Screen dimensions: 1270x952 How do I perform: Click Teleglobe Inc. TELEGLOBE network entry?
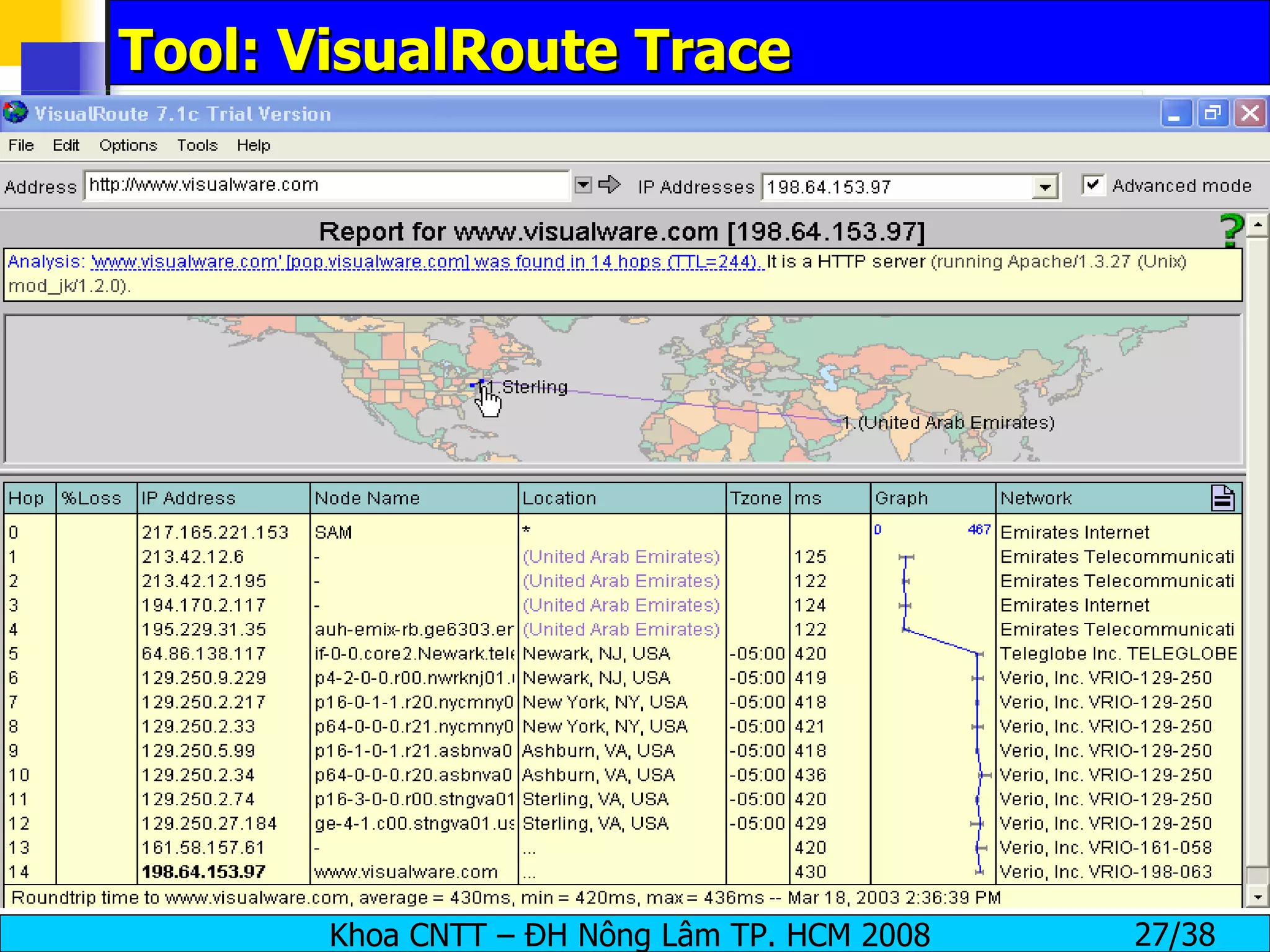(x=1119, y=653)
